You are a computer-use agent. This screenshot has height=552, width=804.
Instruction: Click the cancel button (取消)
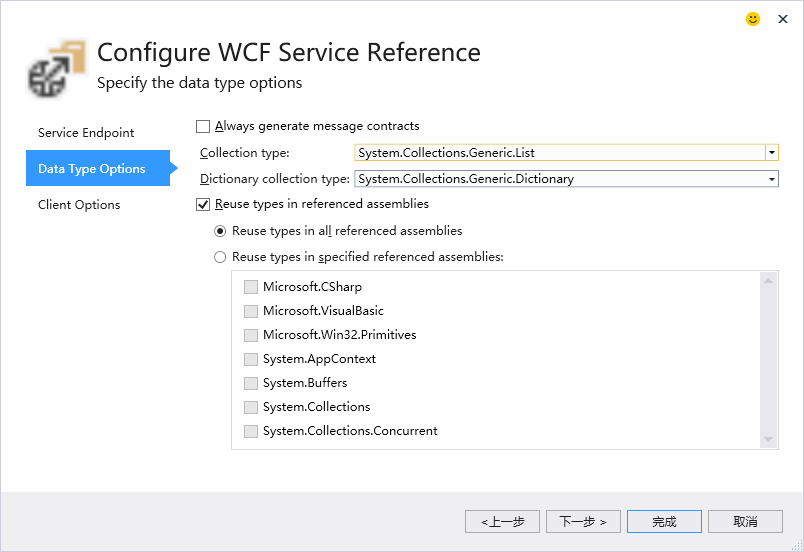(745, 522)
